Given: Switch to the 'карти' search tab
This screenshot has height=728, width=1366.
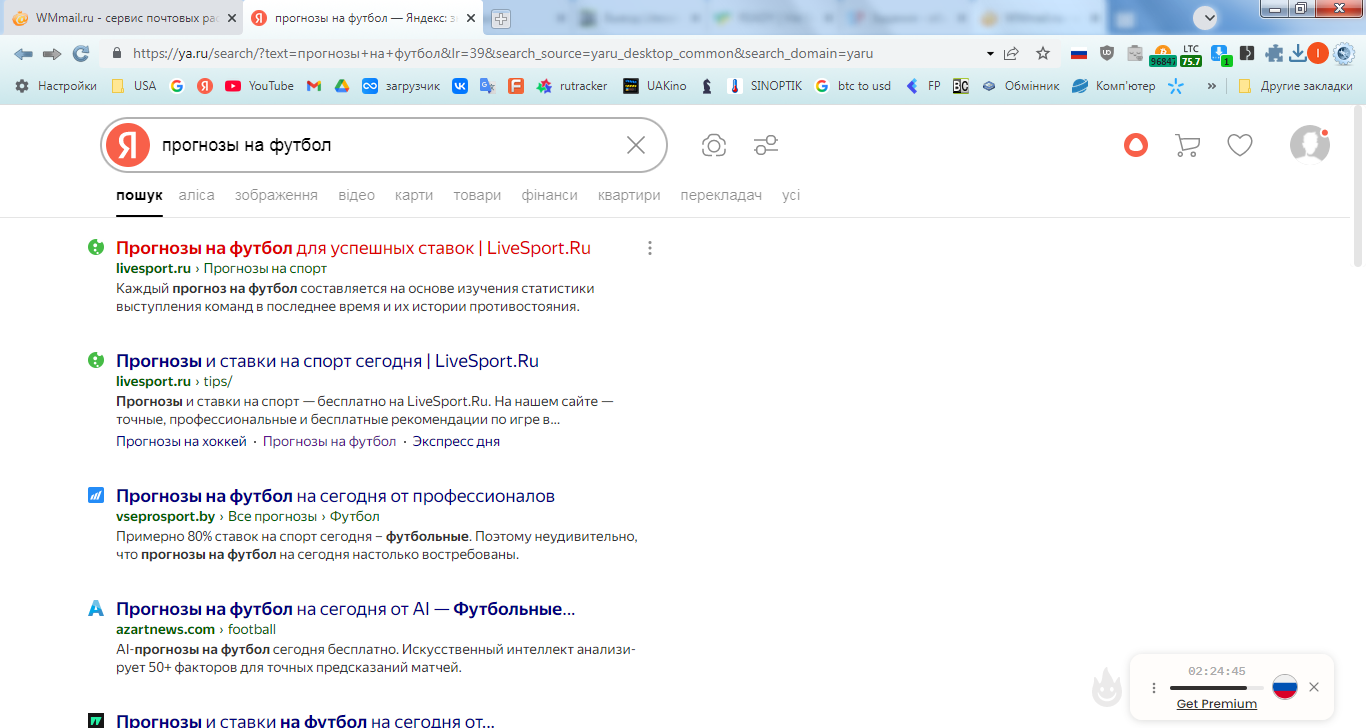Looking at the screenshot, I should pos(414,195).
